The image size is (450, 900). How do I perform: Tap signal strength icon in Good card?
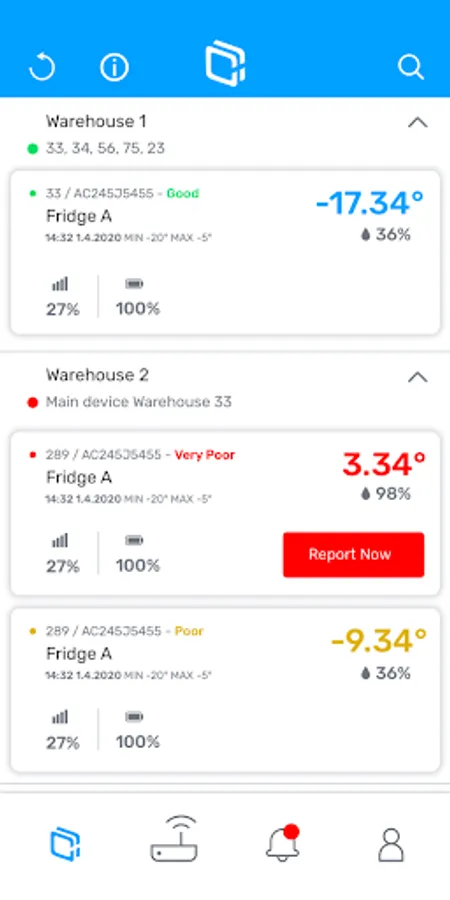[60, 284]
